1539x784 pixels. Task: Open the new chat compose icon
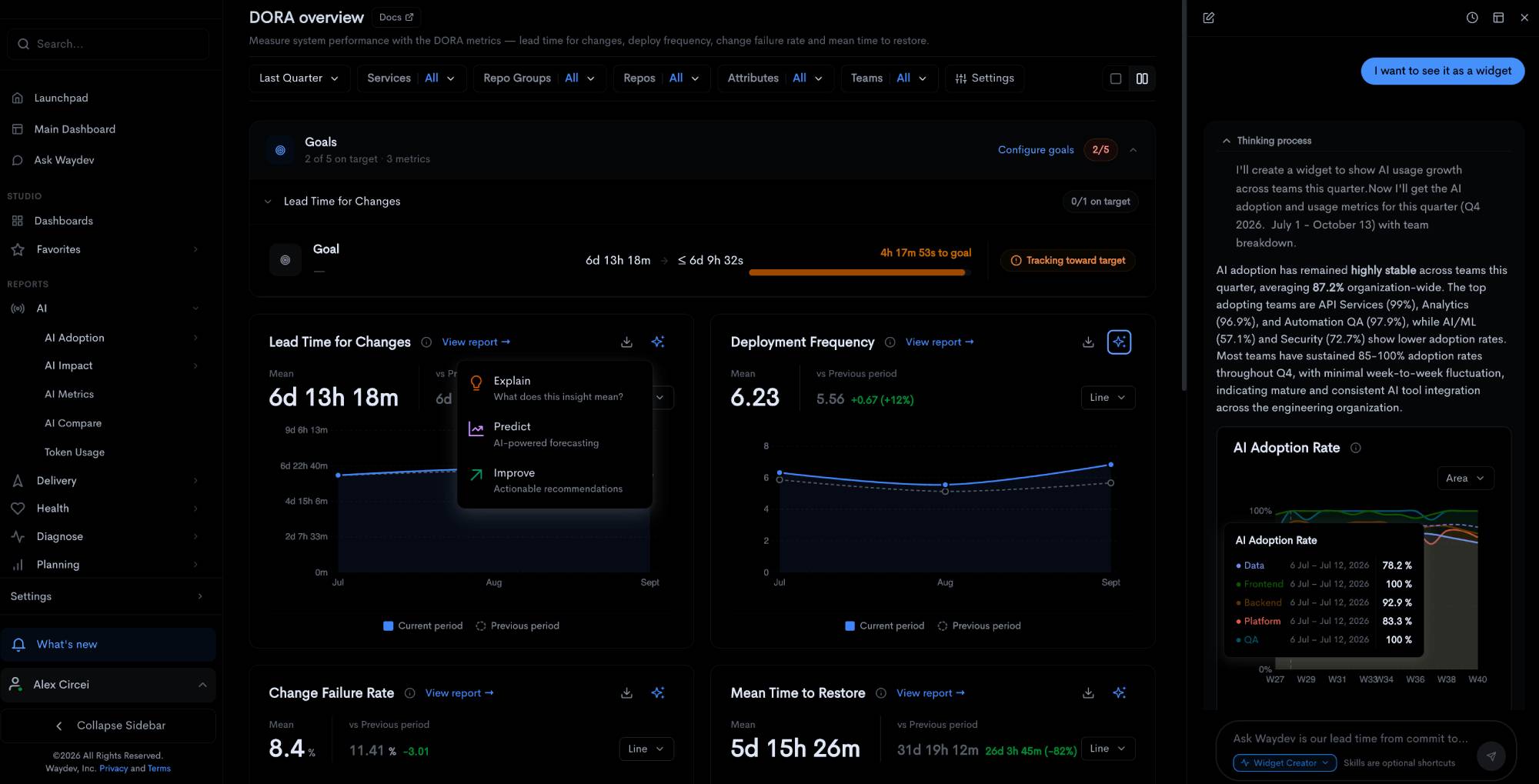click(1209, 18)
